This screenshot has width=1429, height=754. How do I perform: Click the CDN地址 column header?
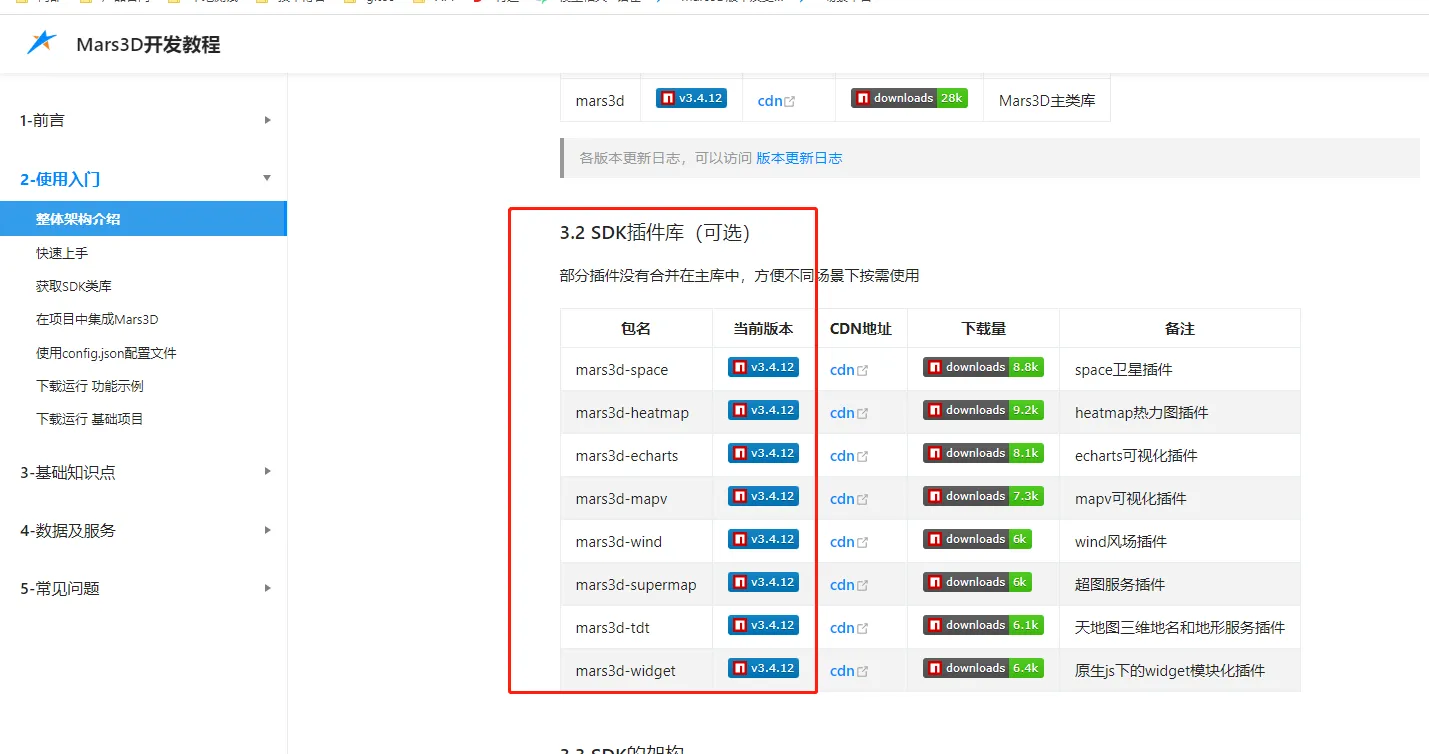861,328
